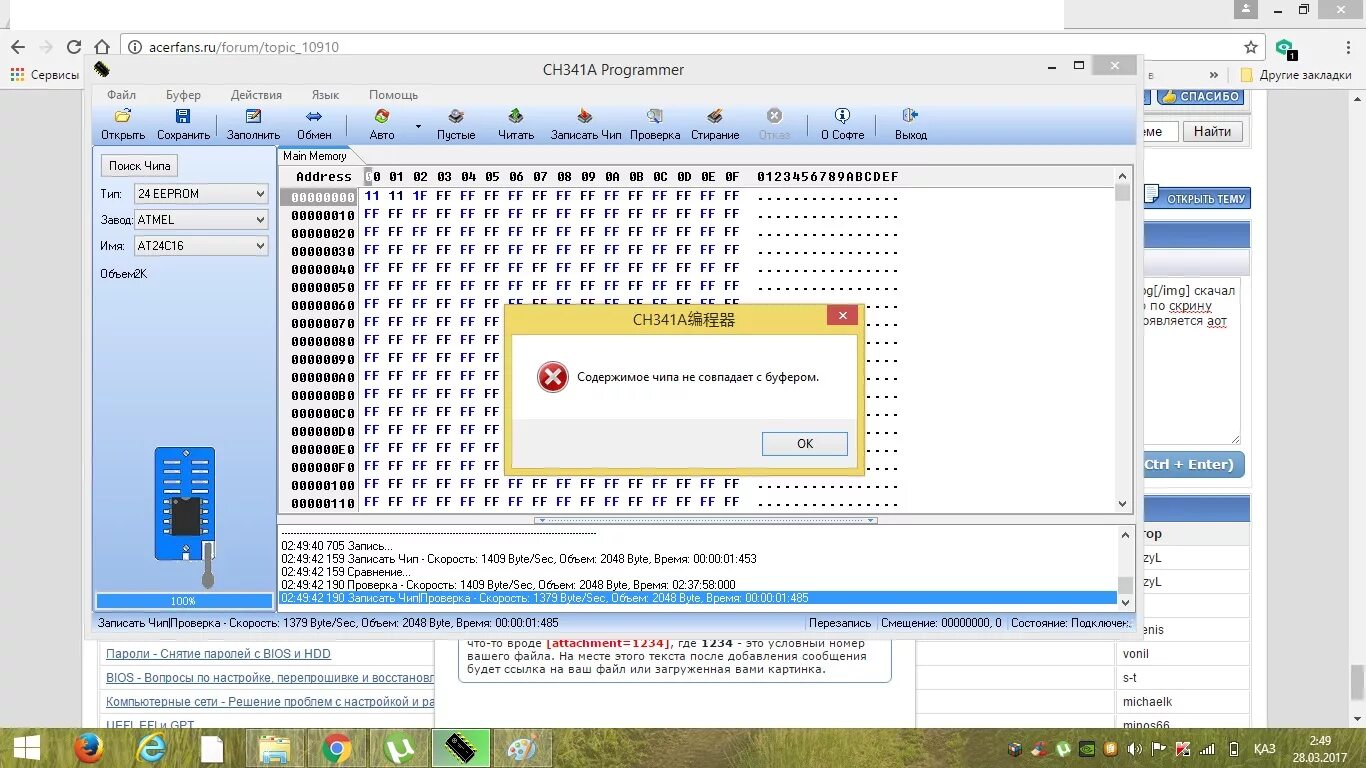
Task: Open the Буфер menu
Action: pyautogui.click(x=183, y=95)
